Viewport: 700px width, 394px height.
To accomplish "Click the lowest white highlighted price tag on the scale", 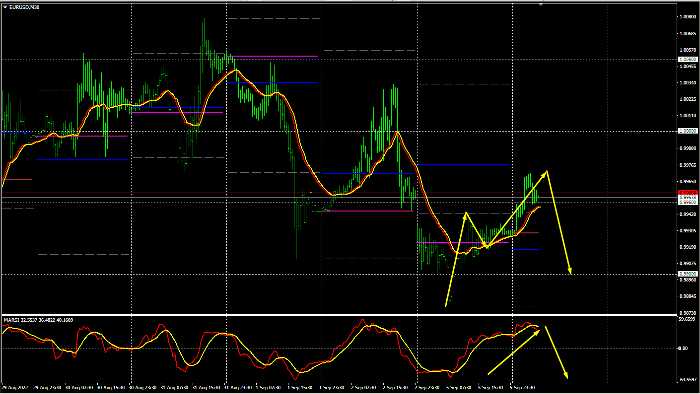I will coord(688,274).
